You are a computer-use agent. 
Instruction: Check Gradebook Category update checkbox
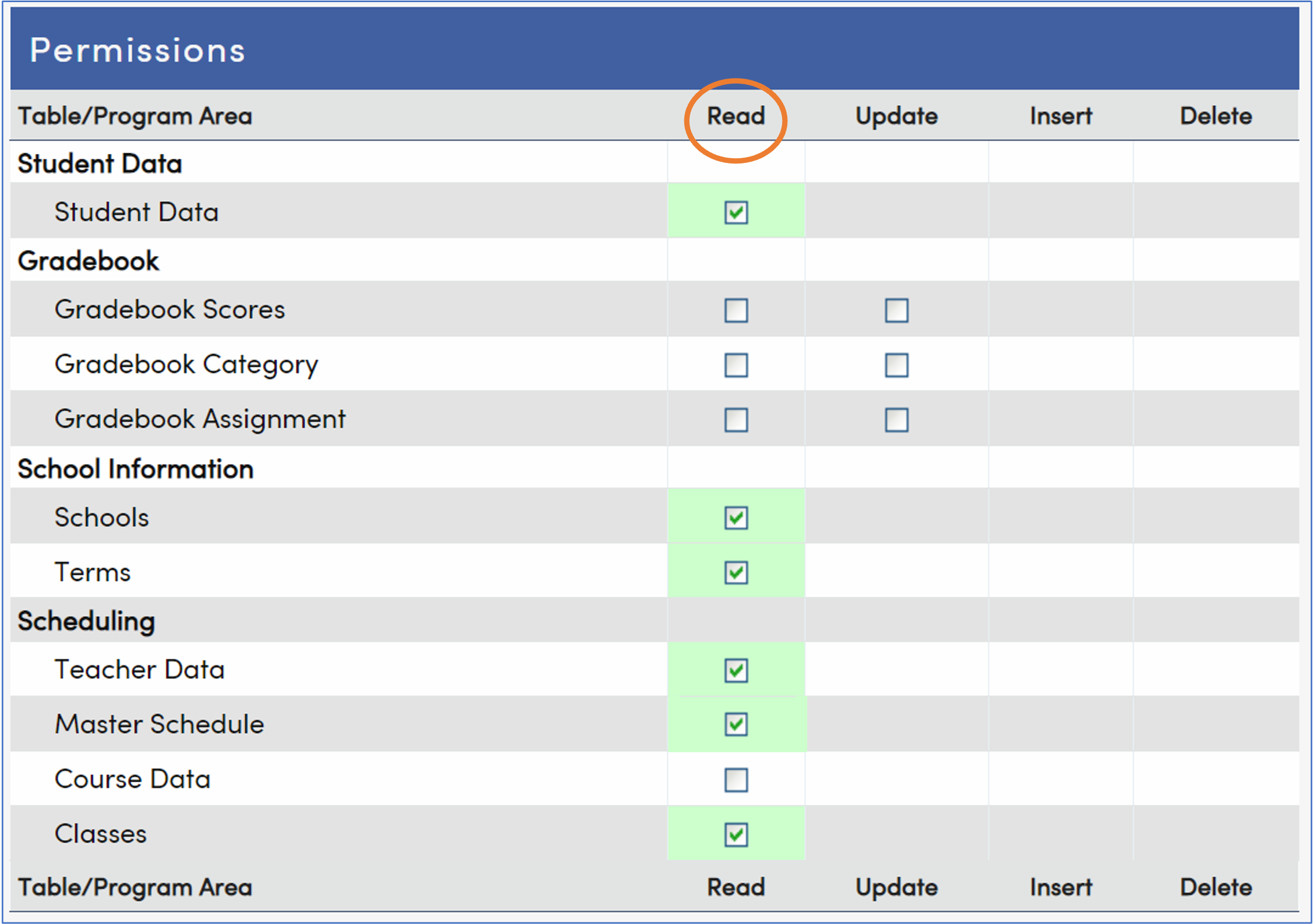point(896,365)
